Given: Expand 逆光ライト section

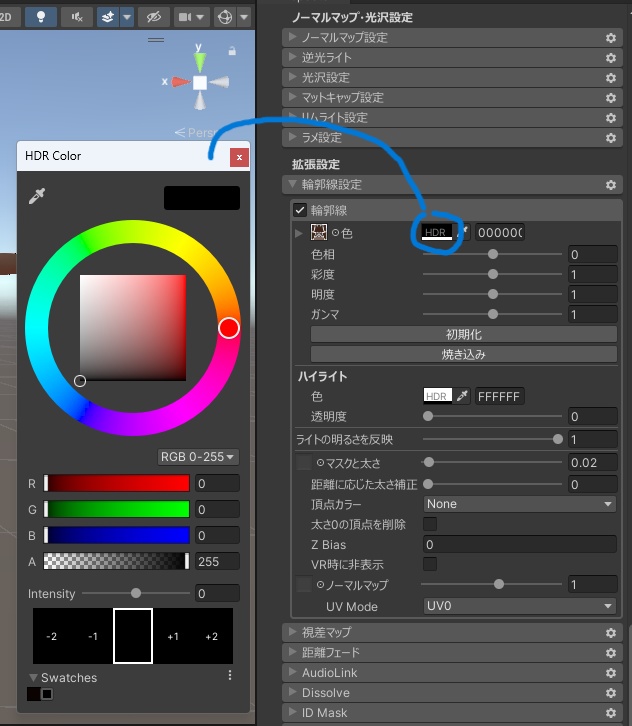Looking at the screenshot, I should click(292, 56).
